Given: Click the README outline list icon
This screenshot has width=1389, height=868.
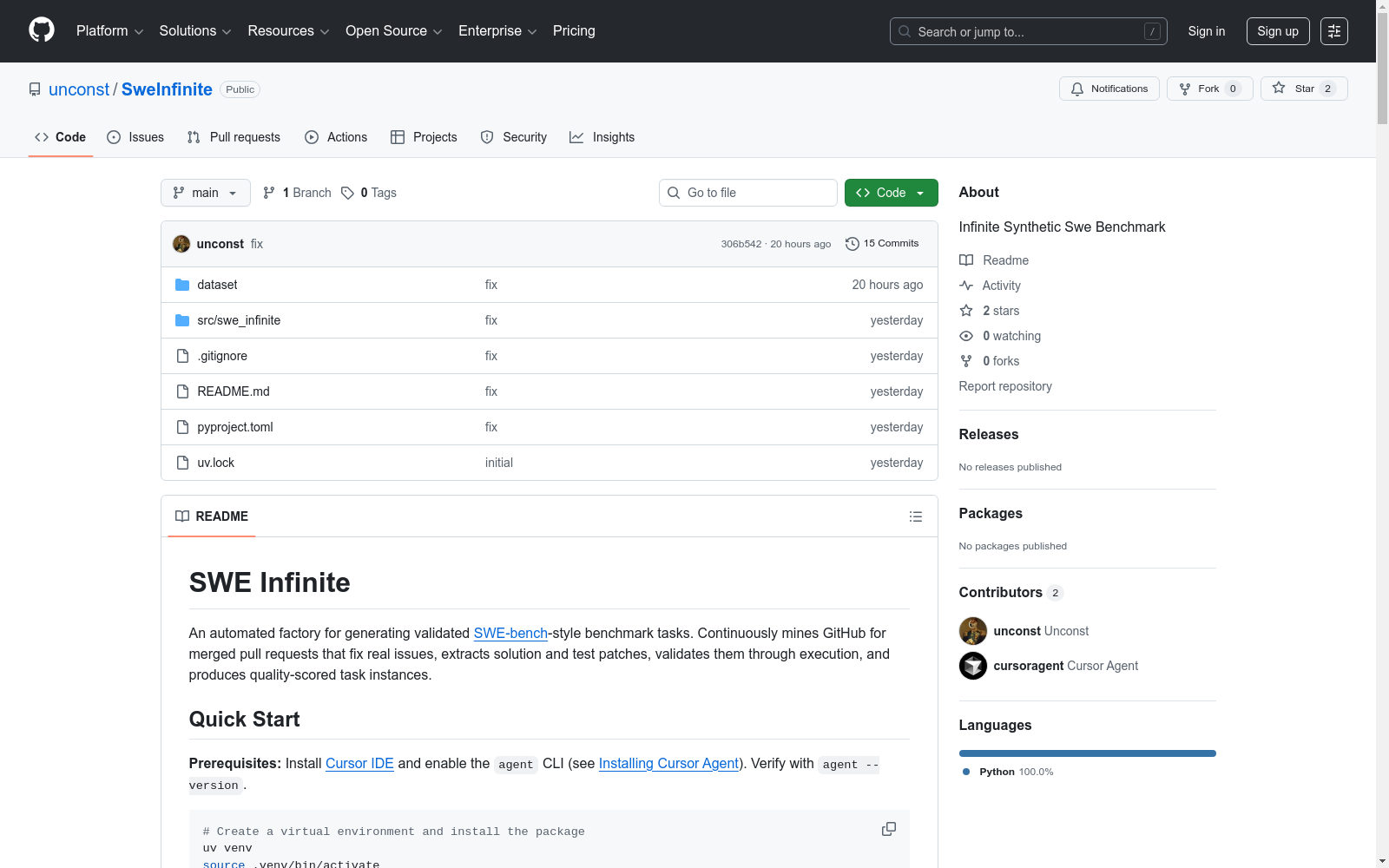Looking at the screenshot, I should (916, 516).
